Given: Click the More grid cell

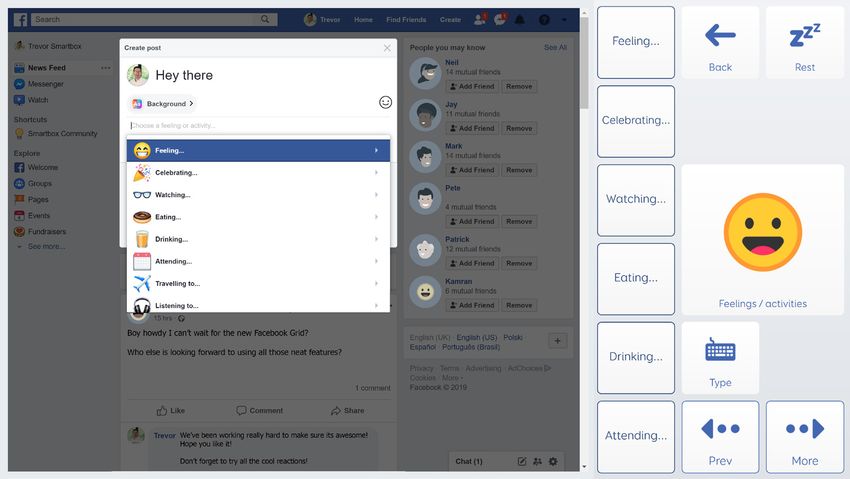Looking at the screenshot, I should [x=805, y=437].
